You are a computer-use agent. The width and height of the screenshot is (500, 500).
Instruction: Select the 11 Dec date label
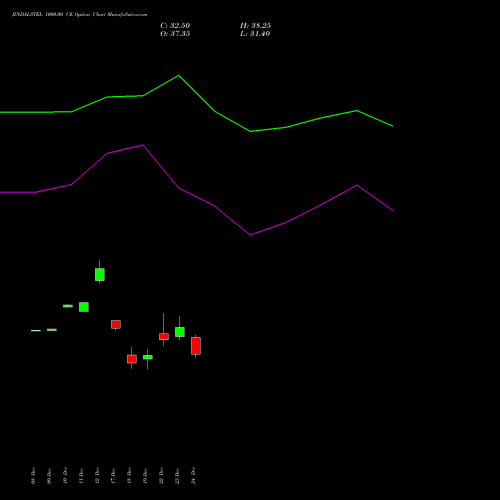coord(81,476)
